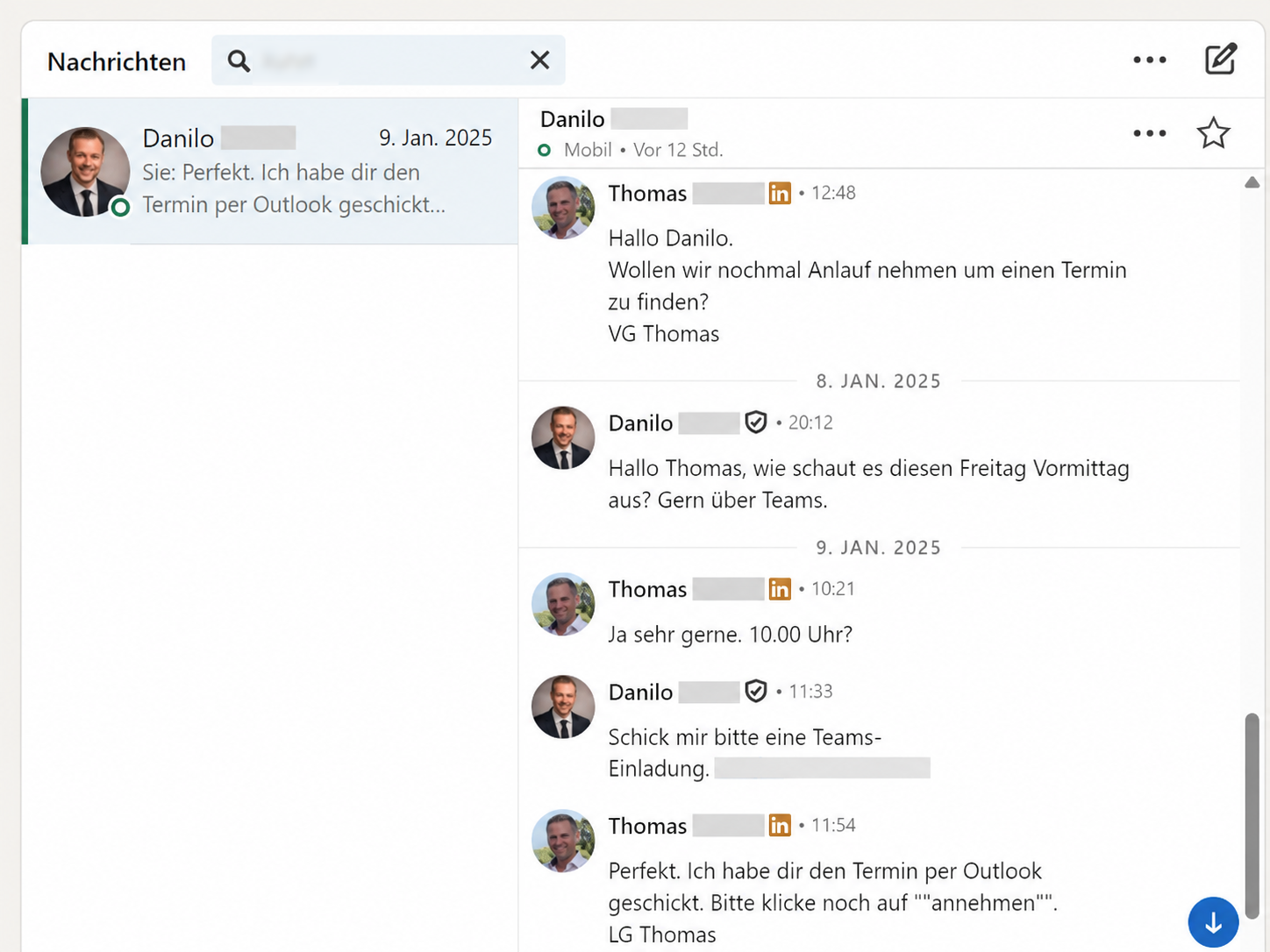Click the verification shield beside Danilo at 11:33
Image resolution: width=1270 pixels, height=952 pixels.
click(755, 692)
